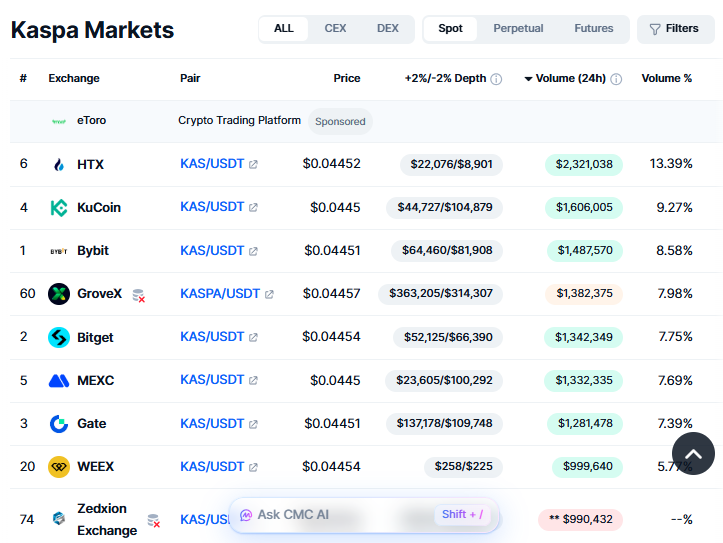Click the Kaspa Markets heading
This screenshot has width=723, height=543.
(92, 30)
